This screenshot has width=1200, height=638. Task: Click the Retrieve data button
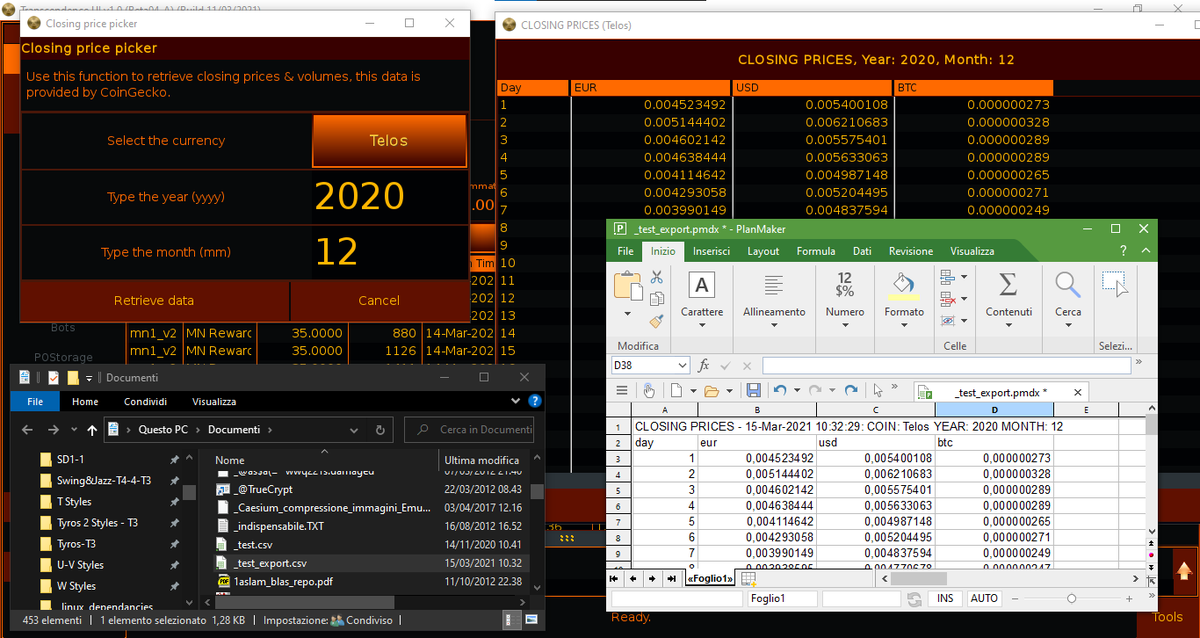tap(154, 300)
